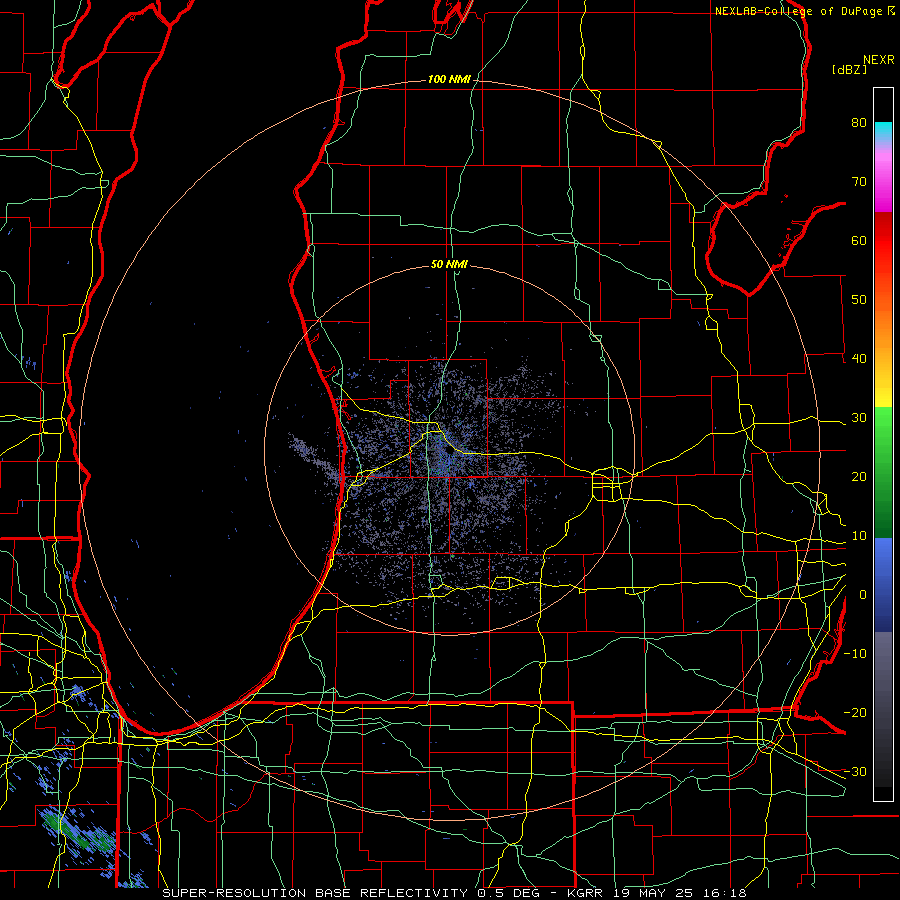The height and width of the screenshot is (900, 900).
Task: Click the '50 NMI' range ring label
Action: (449, 265)
